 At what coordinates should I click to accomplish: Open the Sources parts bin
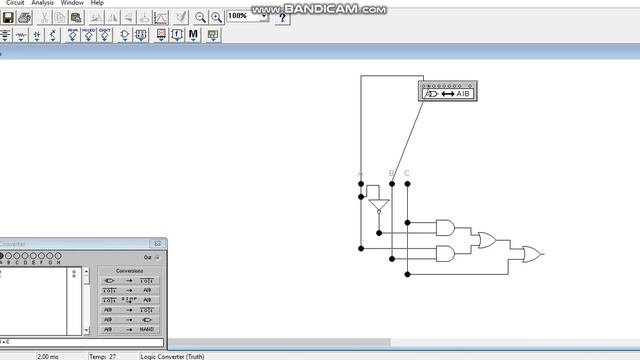point(5,36)
